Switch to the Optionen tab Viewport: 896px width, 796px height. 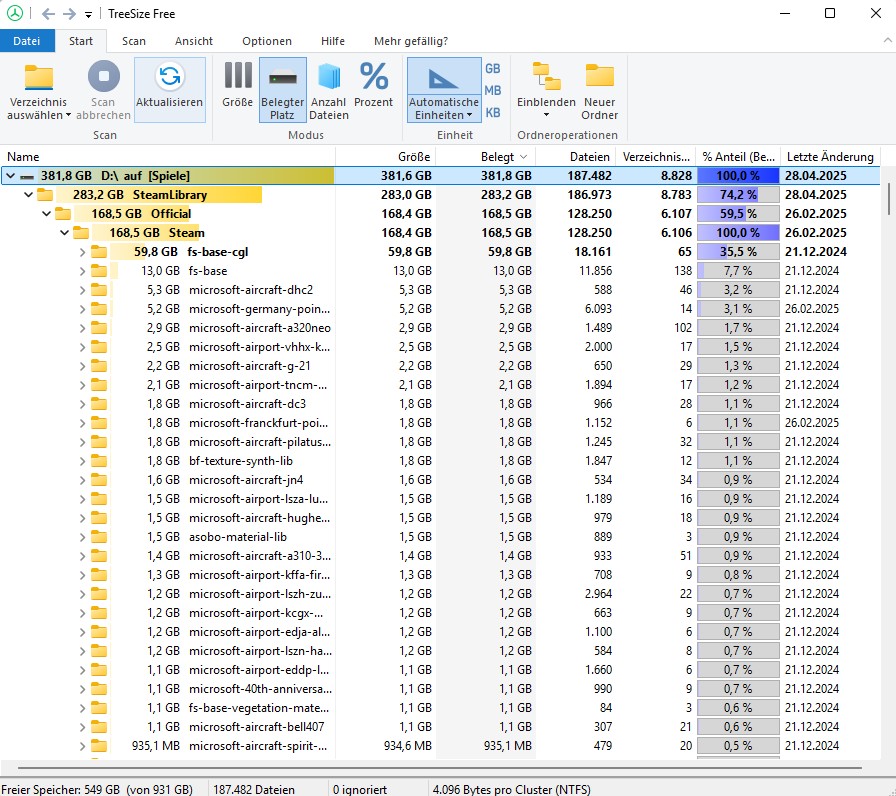click(x=267, y=41)
